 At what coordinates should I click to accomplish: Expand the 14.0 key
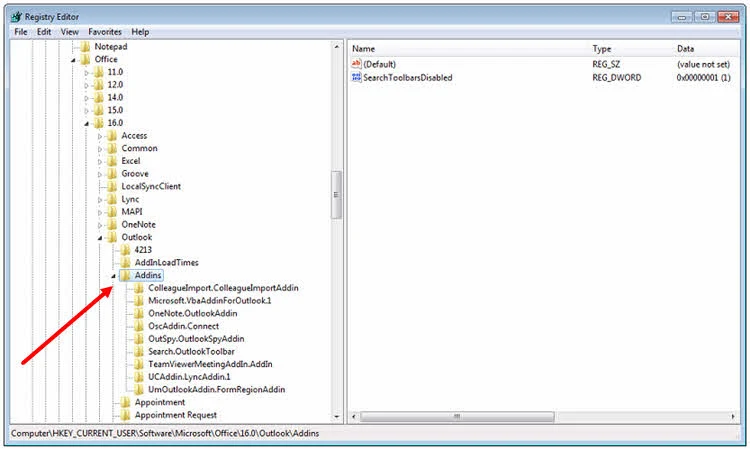pos(87,98)
